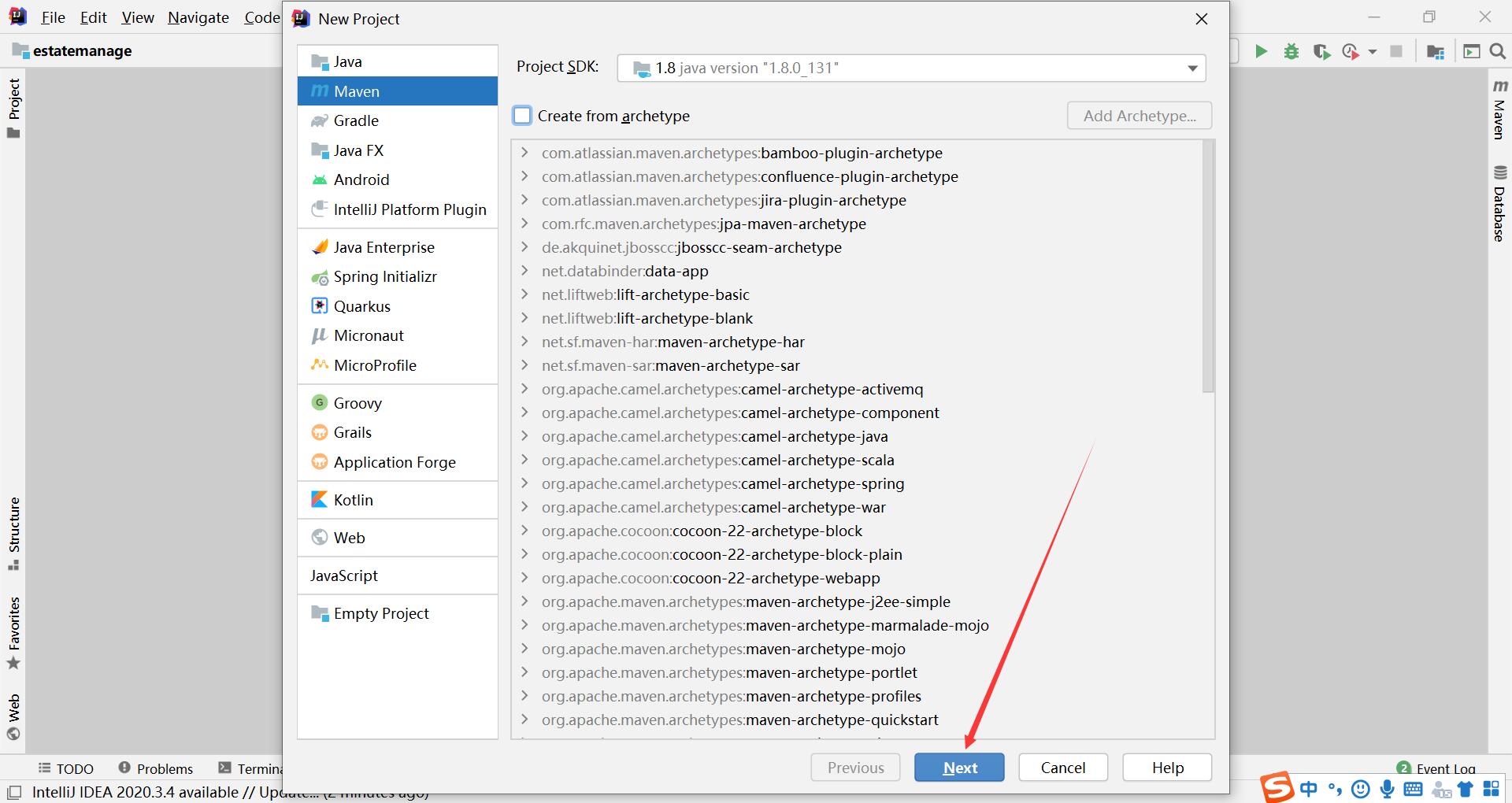Open the Maven side tool window

(1500, 109)
